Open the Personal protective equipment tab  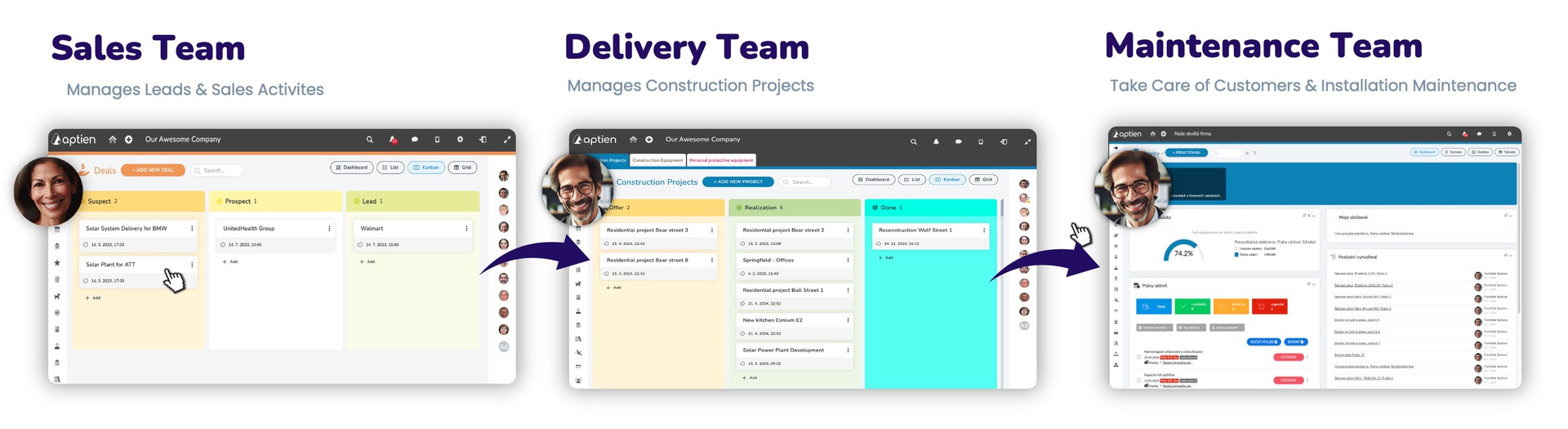click(721, 160)
